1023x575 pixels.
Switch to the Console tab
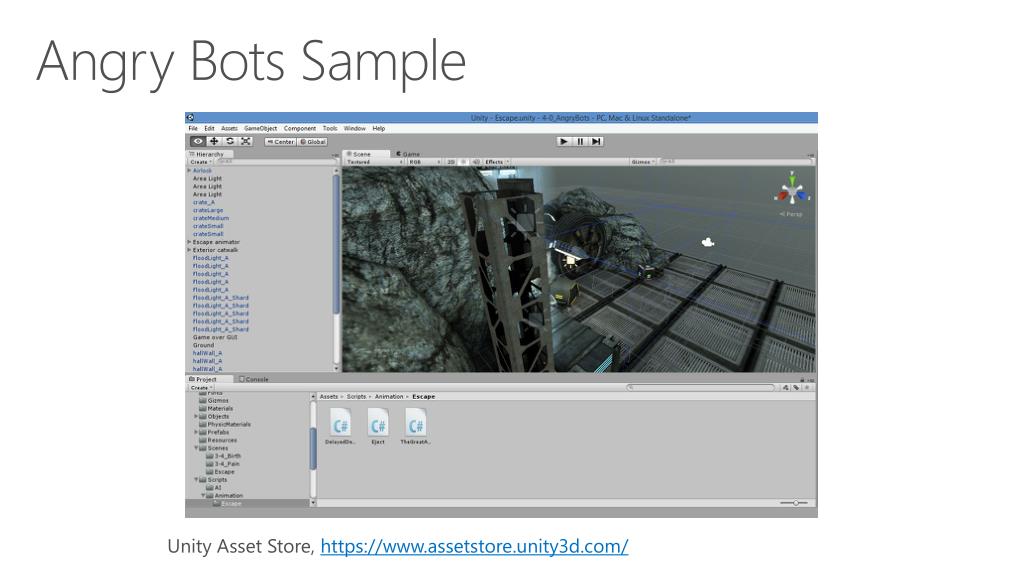point(254,379)
